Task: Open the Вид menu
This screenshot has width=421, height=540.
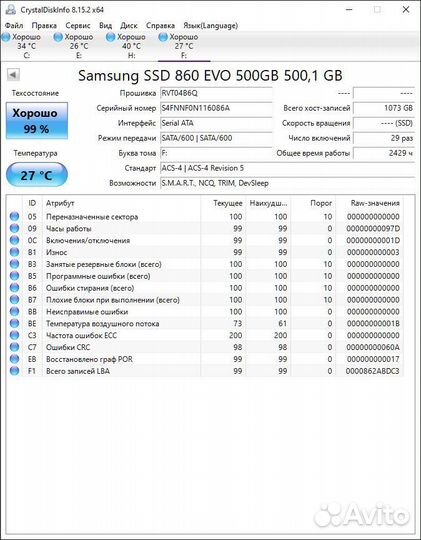Action: (x=105, y=25)
